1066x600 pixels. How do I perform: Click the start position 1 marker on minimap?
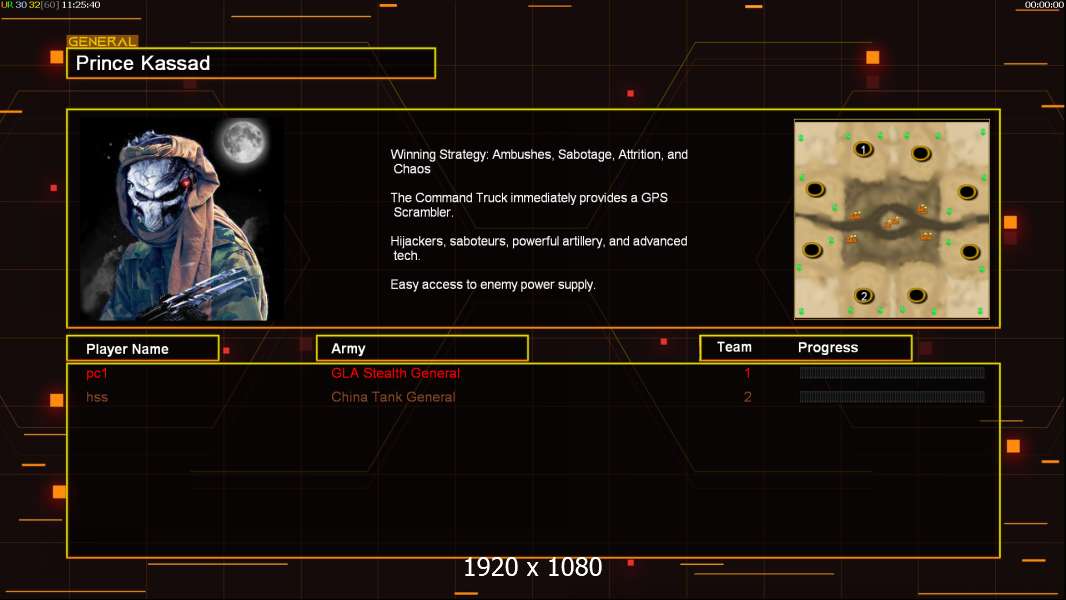tap(863, 149)
